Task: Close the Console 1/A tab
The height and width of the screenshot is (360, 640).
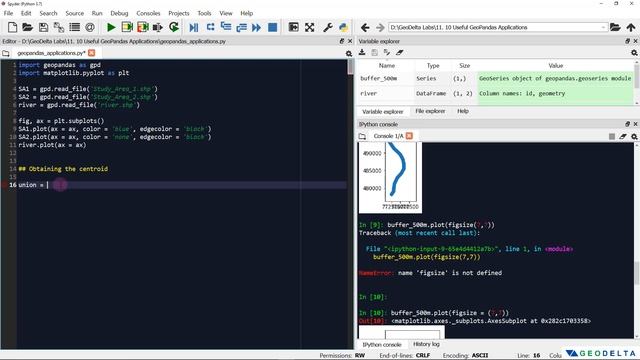Action: (x=409, y=136)
